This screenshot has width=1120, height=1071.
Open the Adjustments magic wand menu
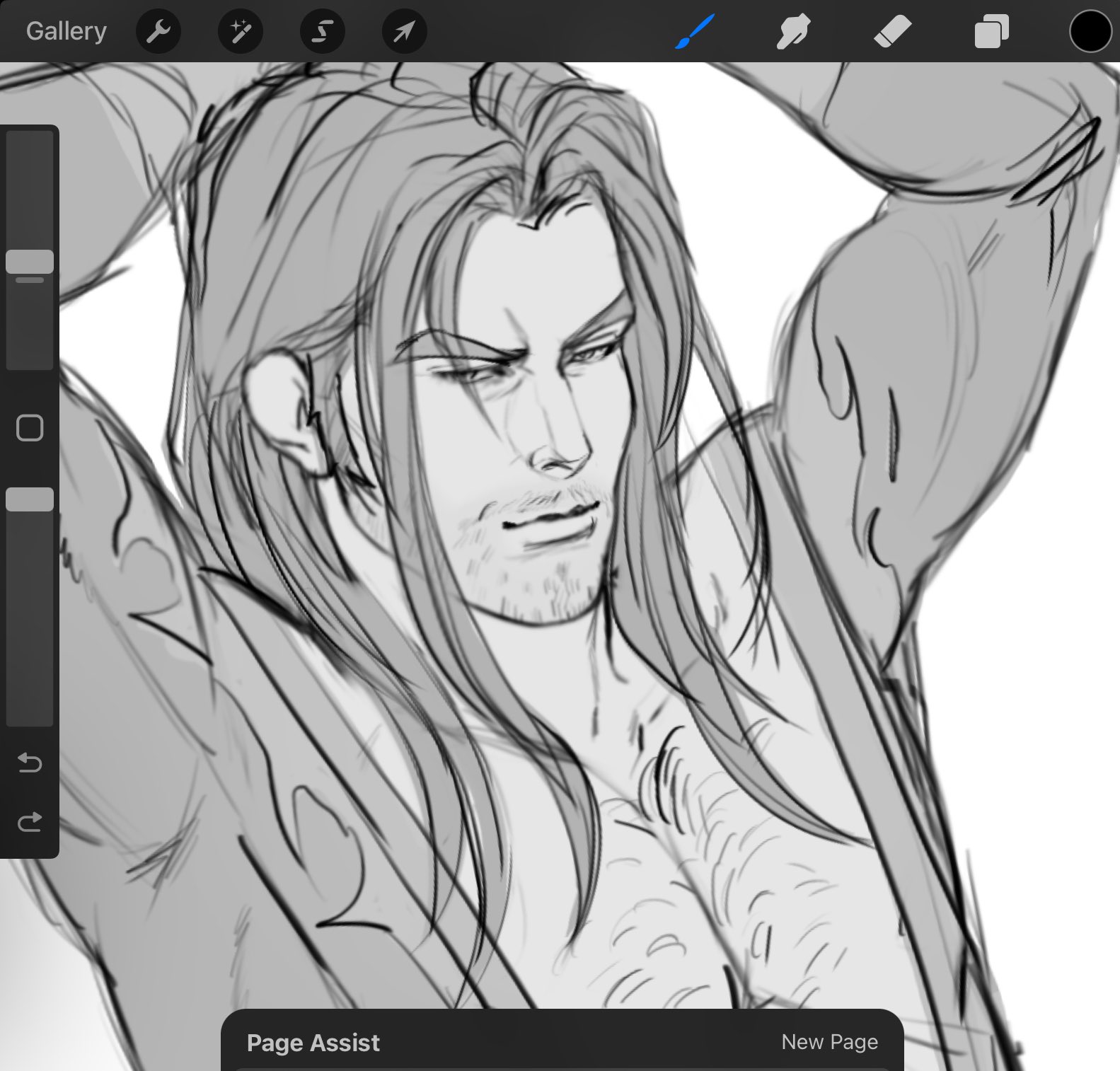pos(241,32)
